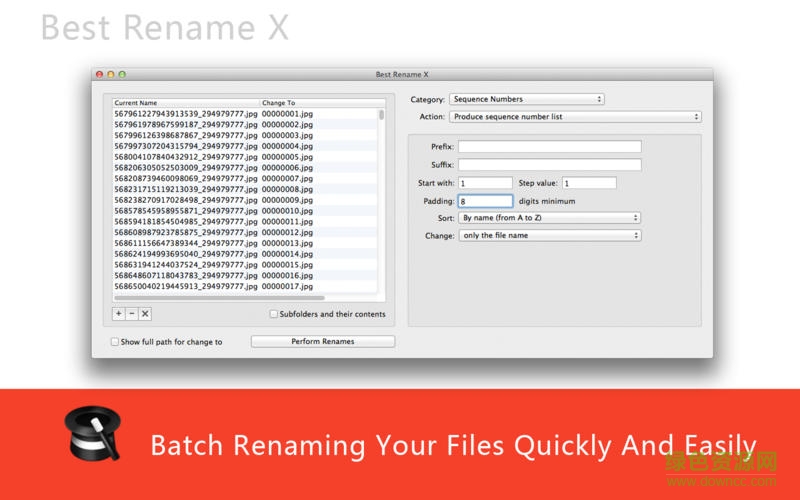Screen dimensions: 800x500
Task: Open the Category dropdown showing Sequence Numbers
Action: pos(526,99)
